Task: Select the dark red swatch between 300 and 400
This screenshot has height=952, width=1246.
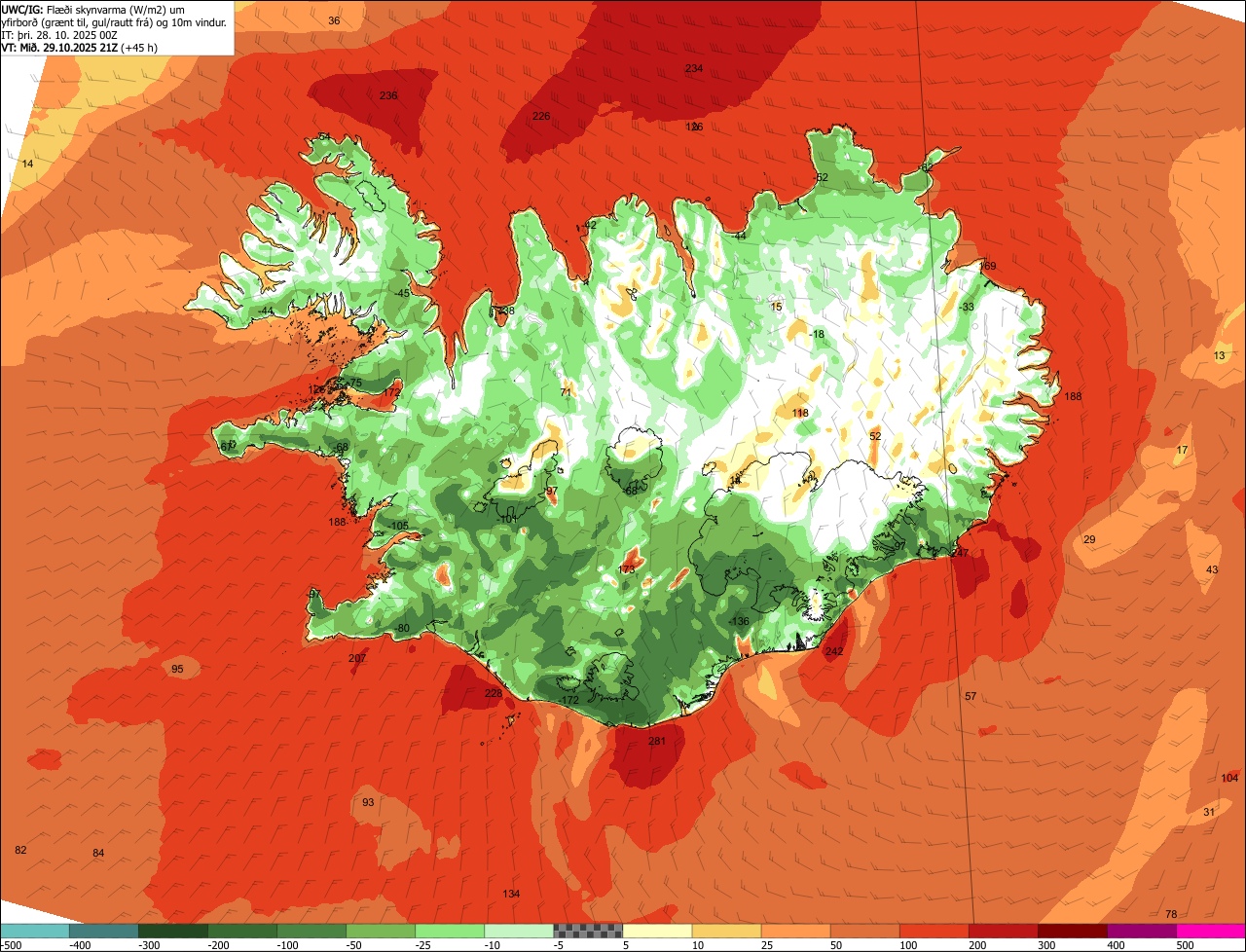Action: coord(1073,931)
